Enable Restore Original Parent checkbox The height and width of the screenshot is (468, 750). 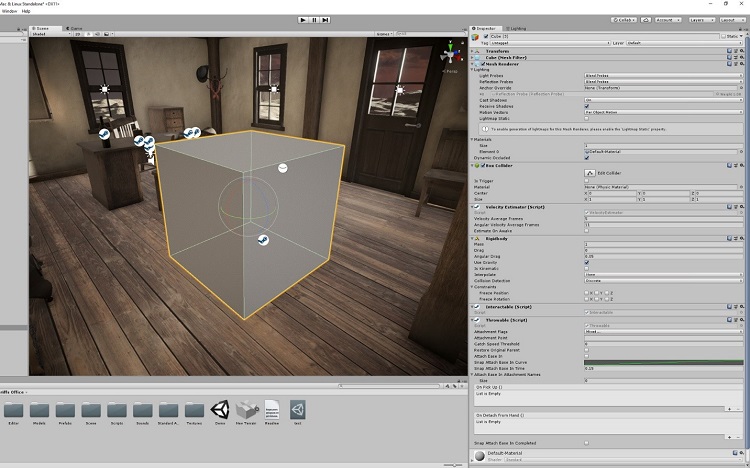point(587,350)
